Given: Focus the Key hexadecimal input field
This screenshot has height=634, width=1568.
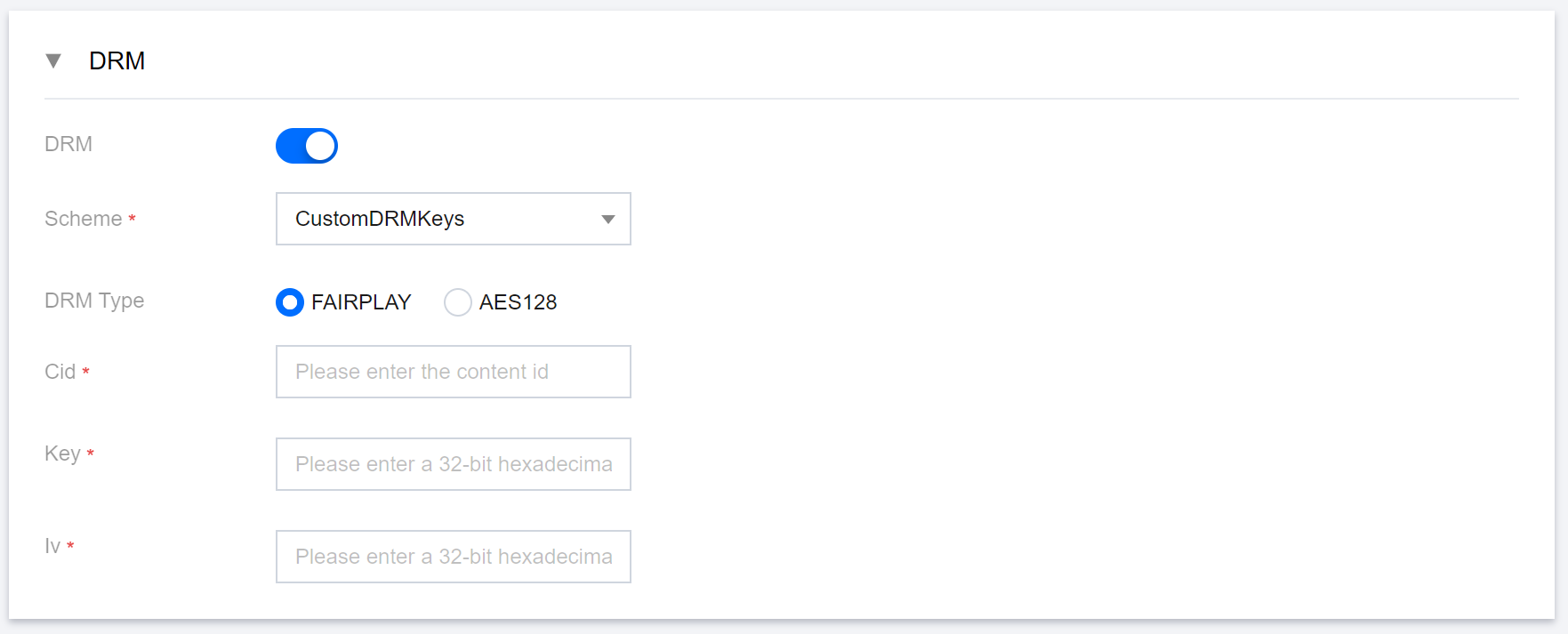Looking at the screenshot, I should click(454, 464).
